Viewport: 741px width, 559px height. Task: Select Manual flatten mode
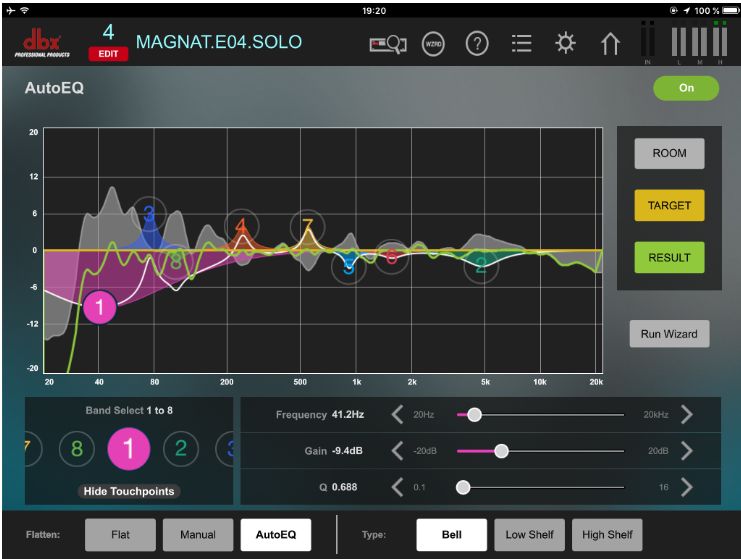[x=198, y=535]
